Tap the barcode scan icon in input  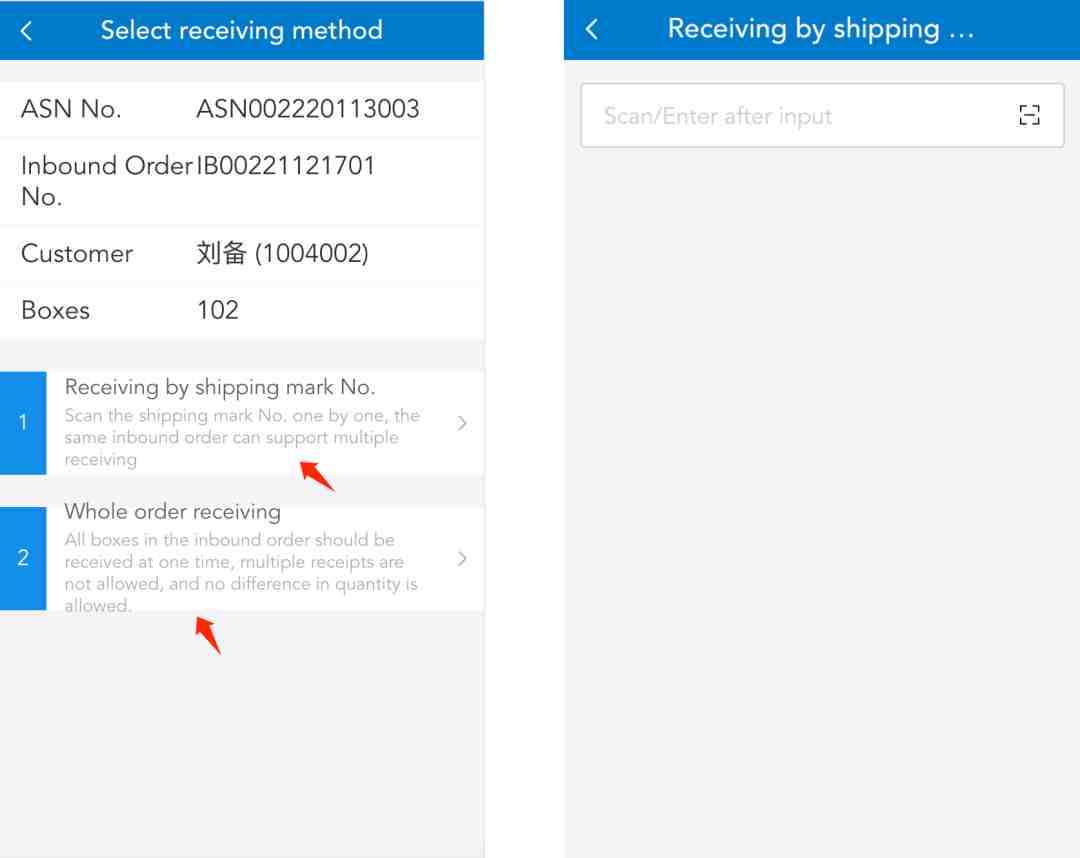[1029, 115]
